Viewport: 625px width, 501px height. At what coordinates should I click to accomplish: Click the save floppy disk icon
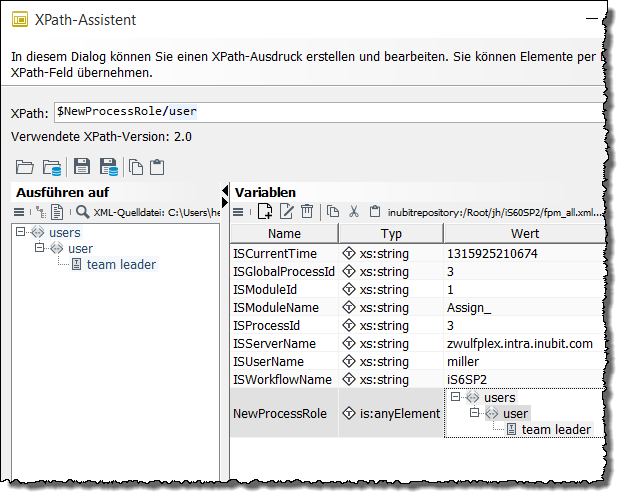tap(82, 167)
